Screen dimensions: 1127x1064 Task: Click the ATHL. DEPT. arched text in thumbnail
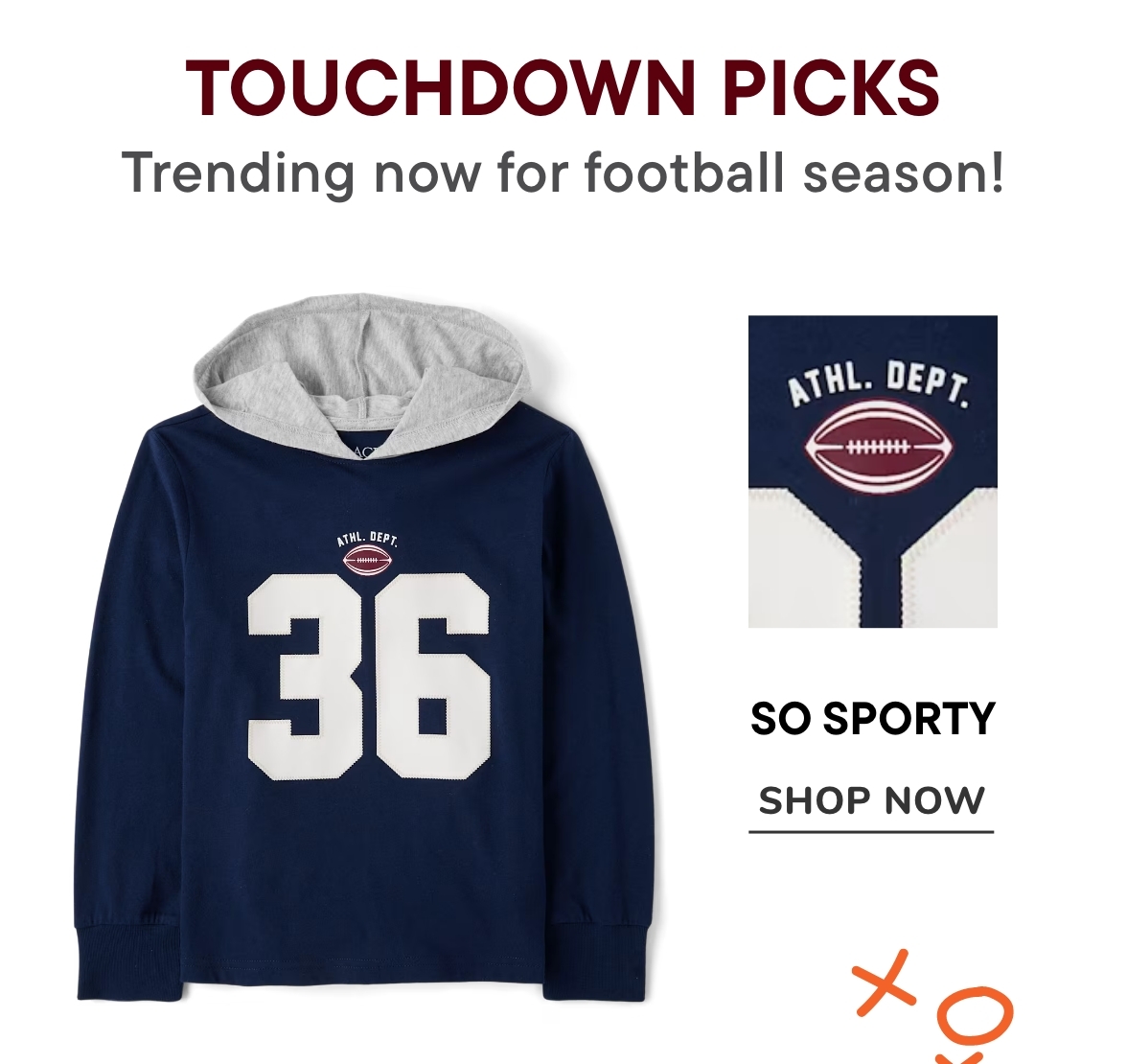point(878,384)
